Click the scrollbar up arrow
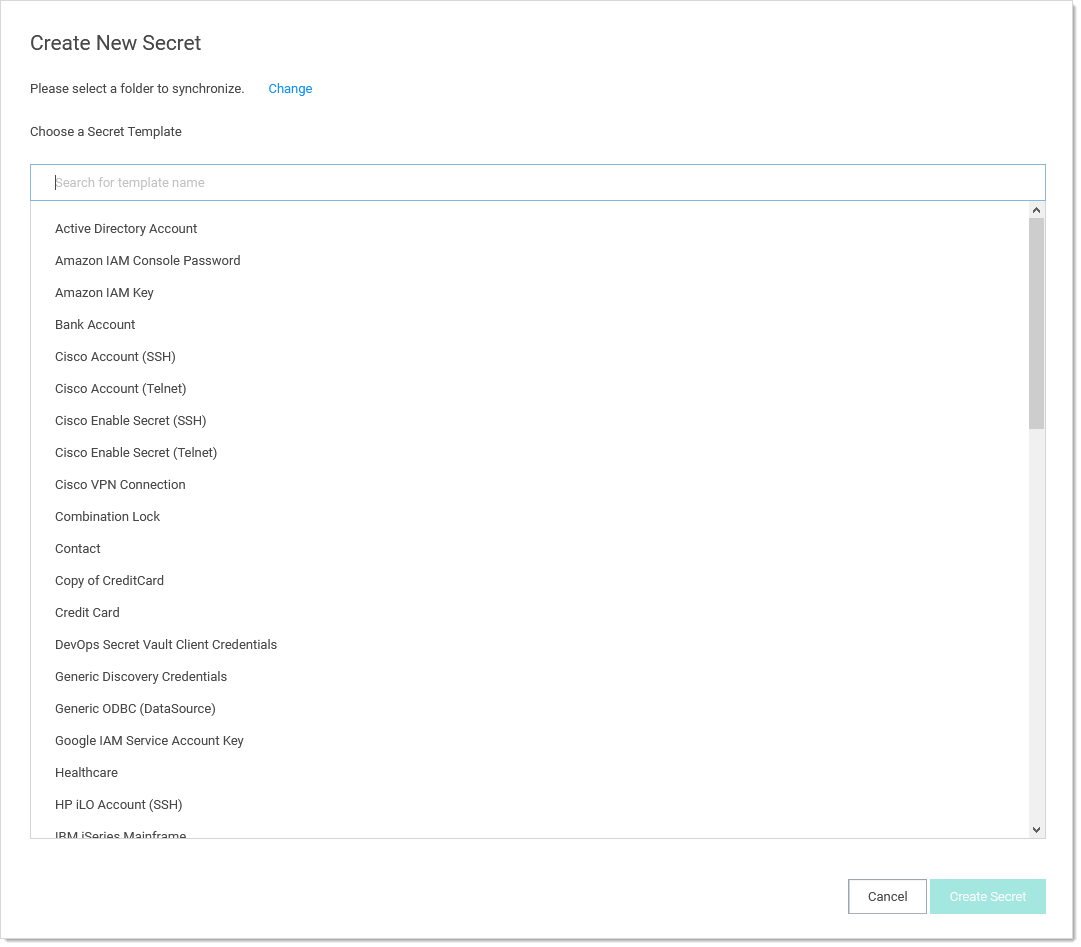Screen dimensions: 1081x947 pyautogui.click(x=1036, y=210)
